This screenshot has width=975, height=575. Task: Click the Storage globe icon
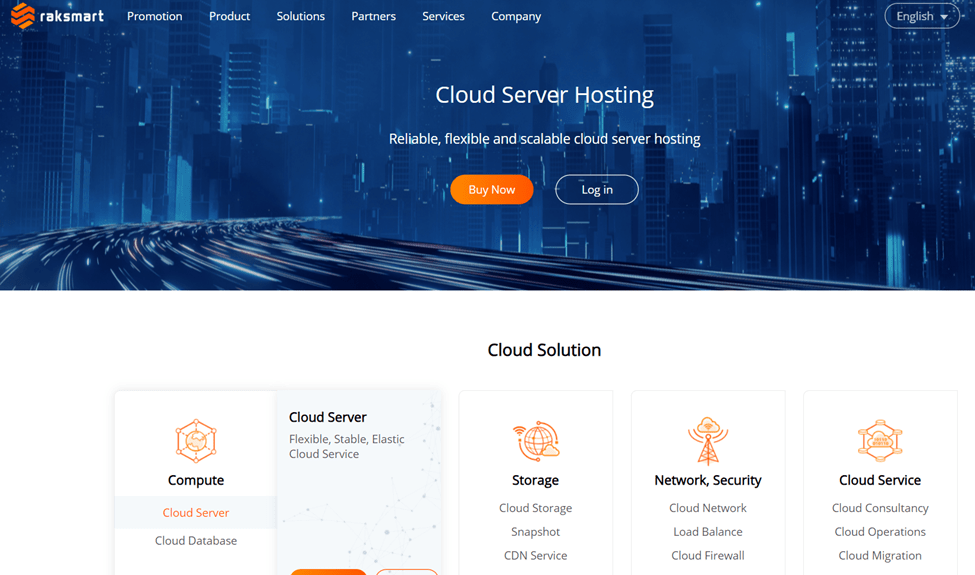(536, 440)
